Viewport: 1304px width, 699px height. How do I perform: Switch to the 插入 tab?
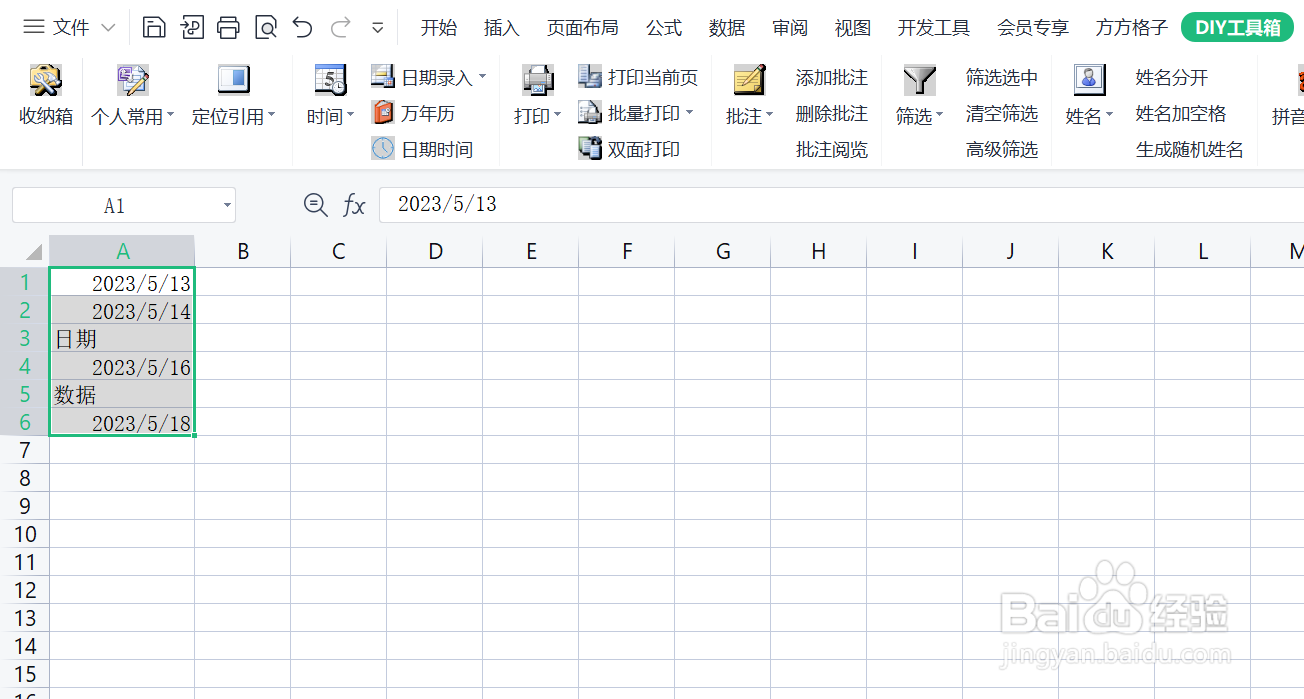[x=501, y=28]
